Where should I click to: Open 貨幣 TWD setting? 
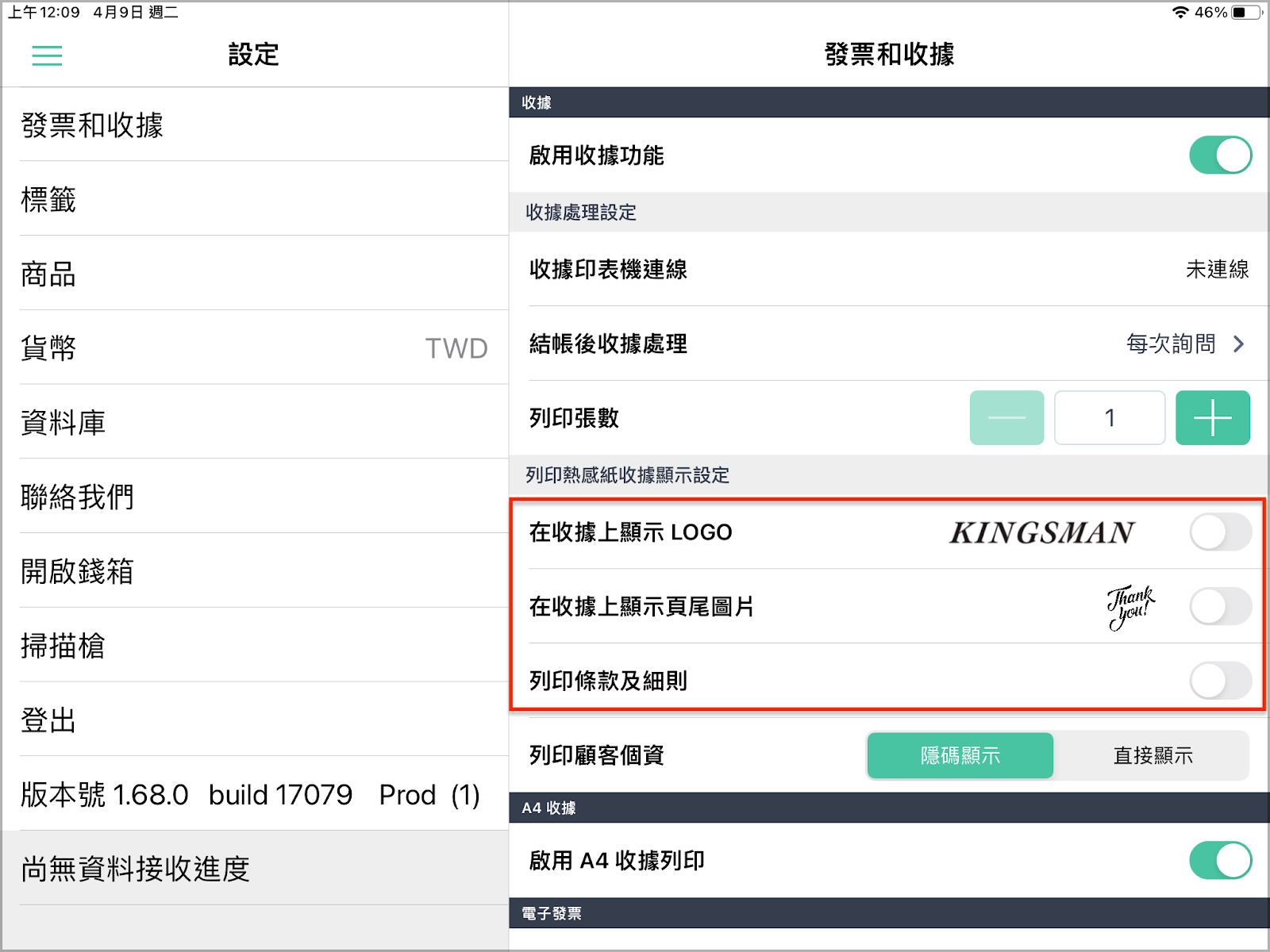[255, 347]
